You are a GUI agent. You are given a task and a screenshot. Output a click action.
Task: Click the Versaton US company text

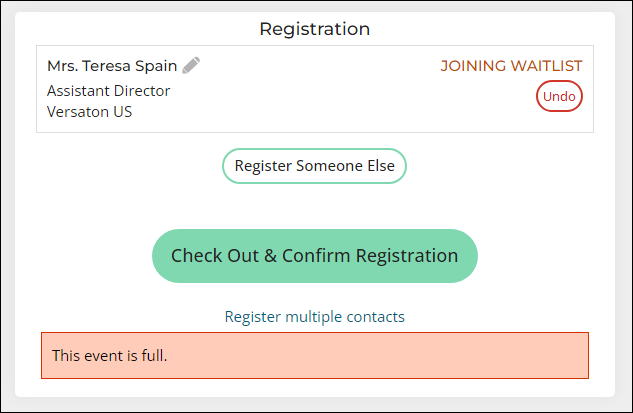pos(89,112)
